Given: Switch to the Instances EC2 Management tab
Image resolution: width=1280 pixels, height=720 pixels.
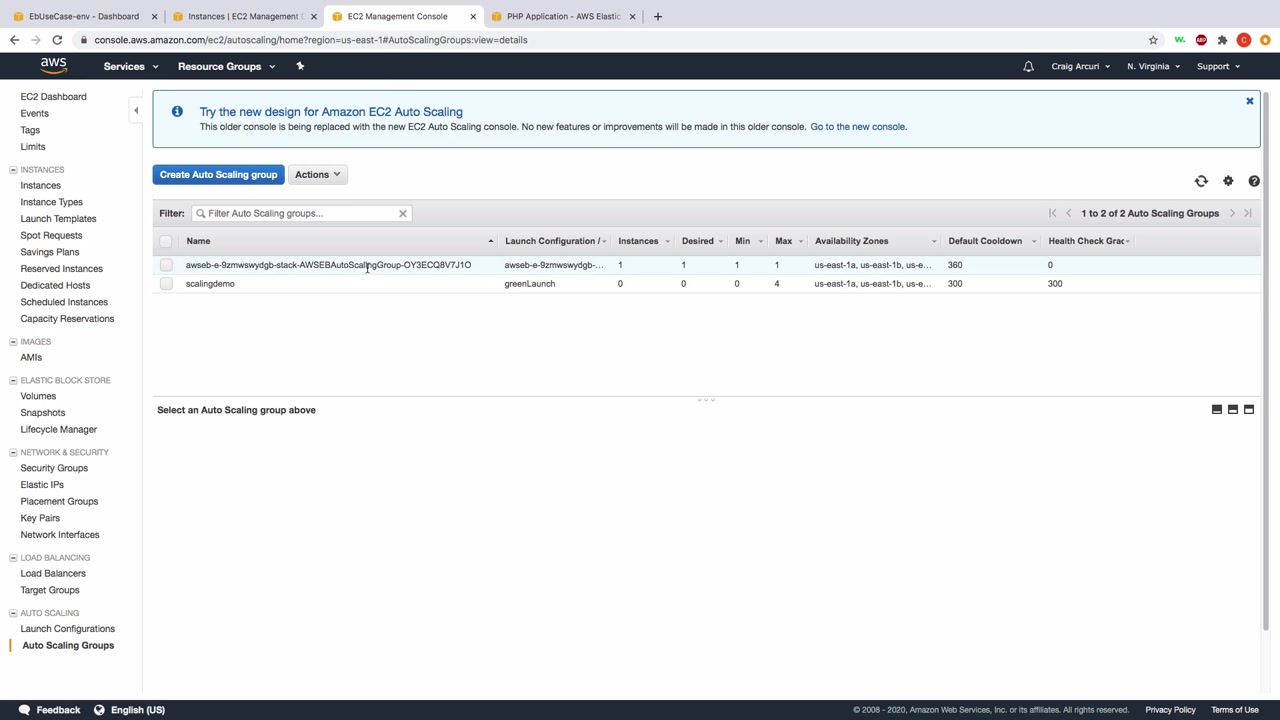Looking at the screenshot, I should 244,16.
